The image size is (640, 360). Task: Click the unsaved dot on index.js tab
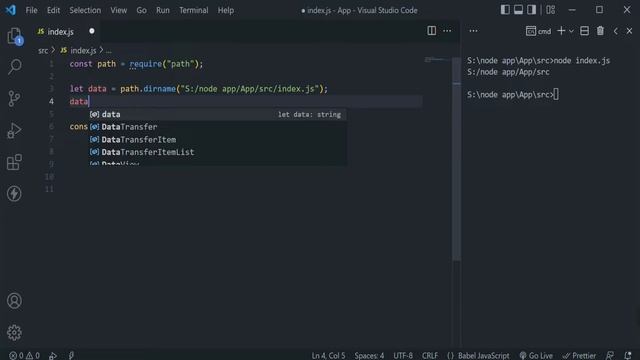click(x=91, y=31)
